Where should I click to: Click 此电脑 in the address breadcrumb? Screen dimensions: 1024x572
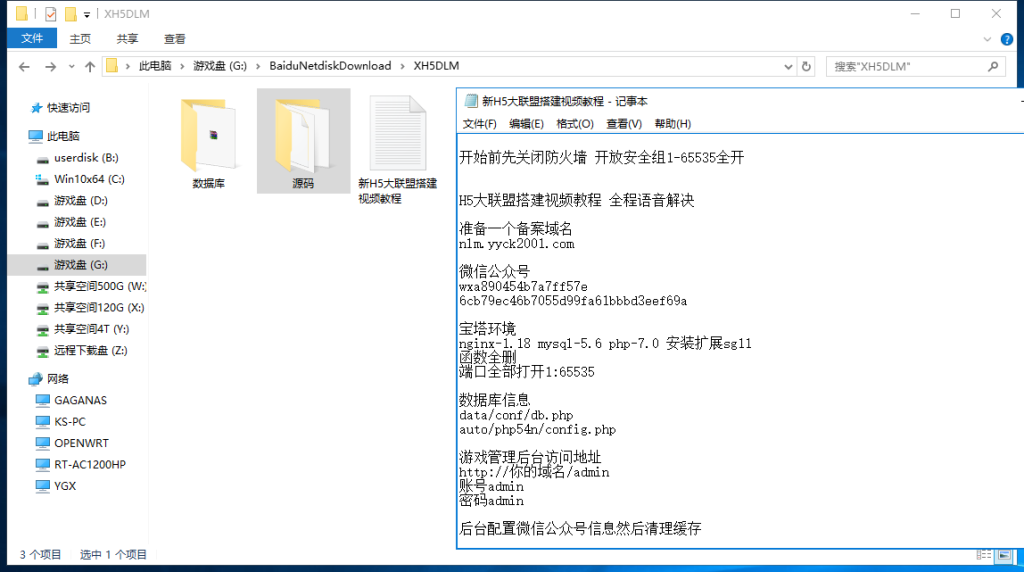click(x=155, y=66)
